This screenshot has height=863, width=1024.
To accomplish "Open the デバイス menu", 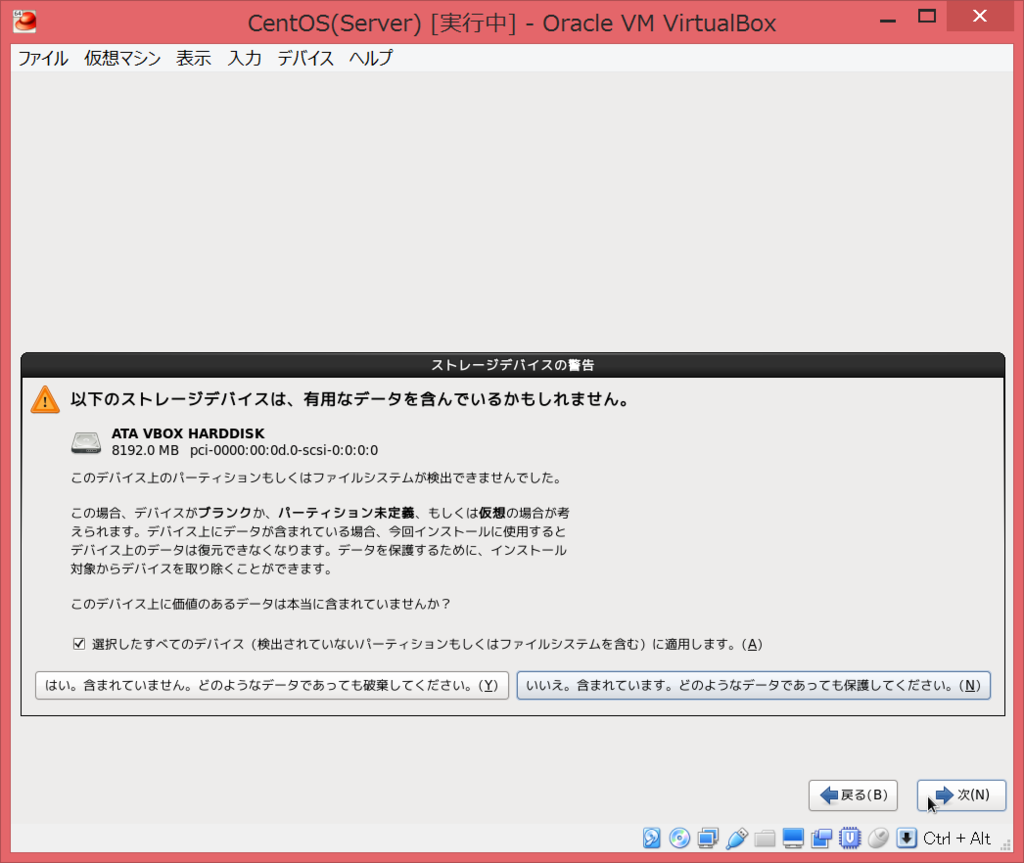I will click(x=305, y=58).
